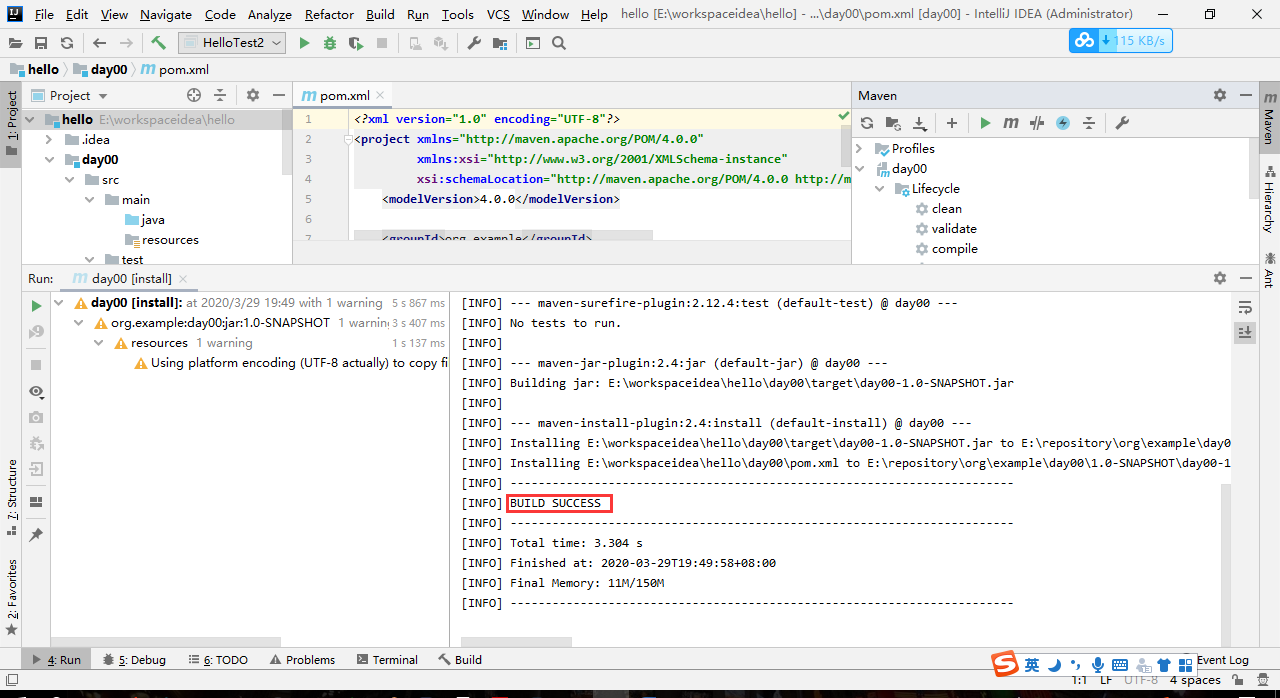This screenshot has width=1280, height=698.
Task: Switch to the Terminal tool window tab
Action: (386, 660)
